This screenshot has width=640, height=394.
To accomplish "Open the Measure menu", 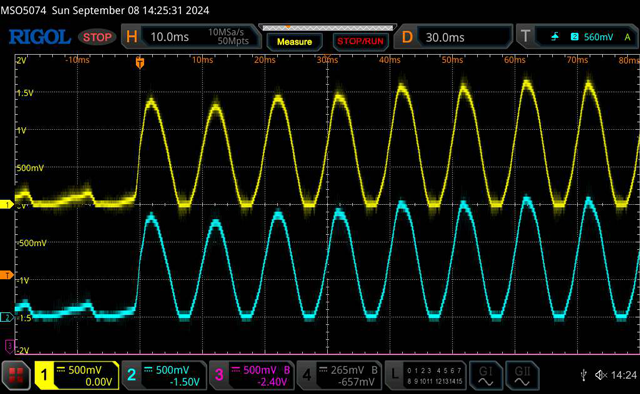I will (294, 42).
